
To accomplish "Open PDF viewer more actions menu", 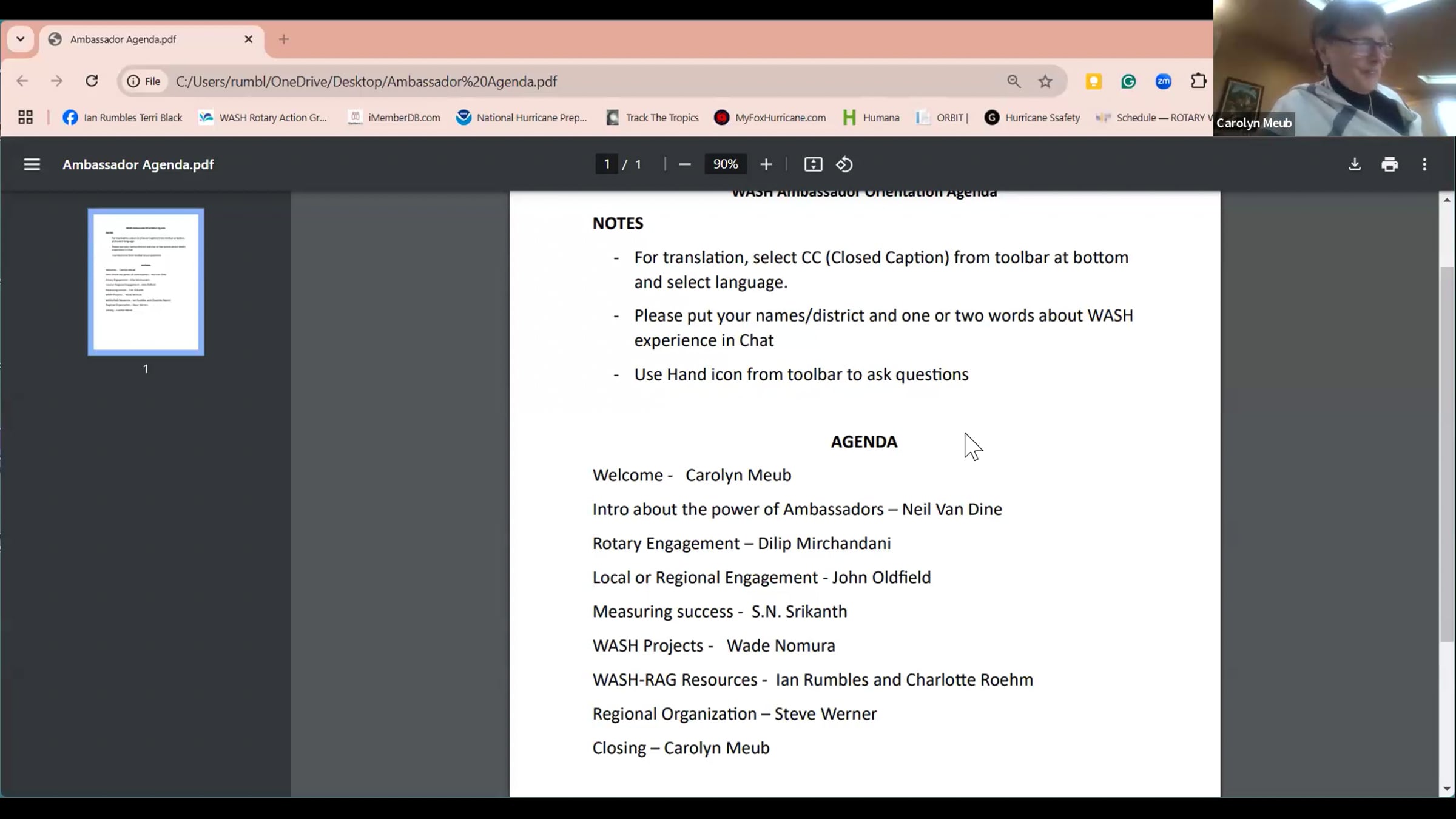I will 1424,164.
